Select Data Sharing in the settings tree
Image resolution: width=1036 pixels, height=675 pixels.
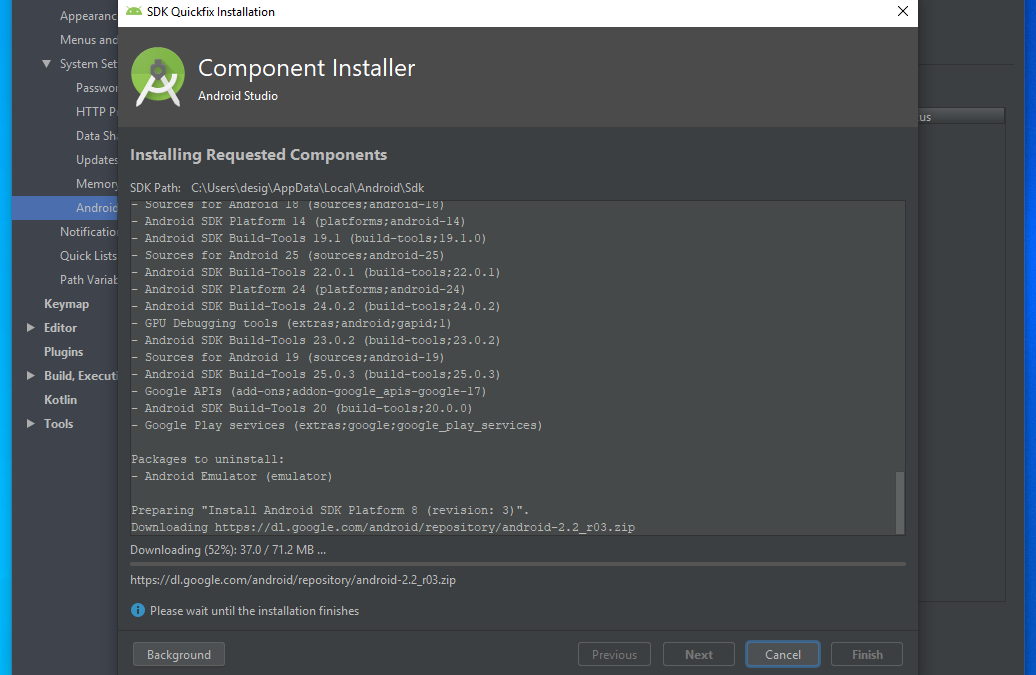point(96,135)
